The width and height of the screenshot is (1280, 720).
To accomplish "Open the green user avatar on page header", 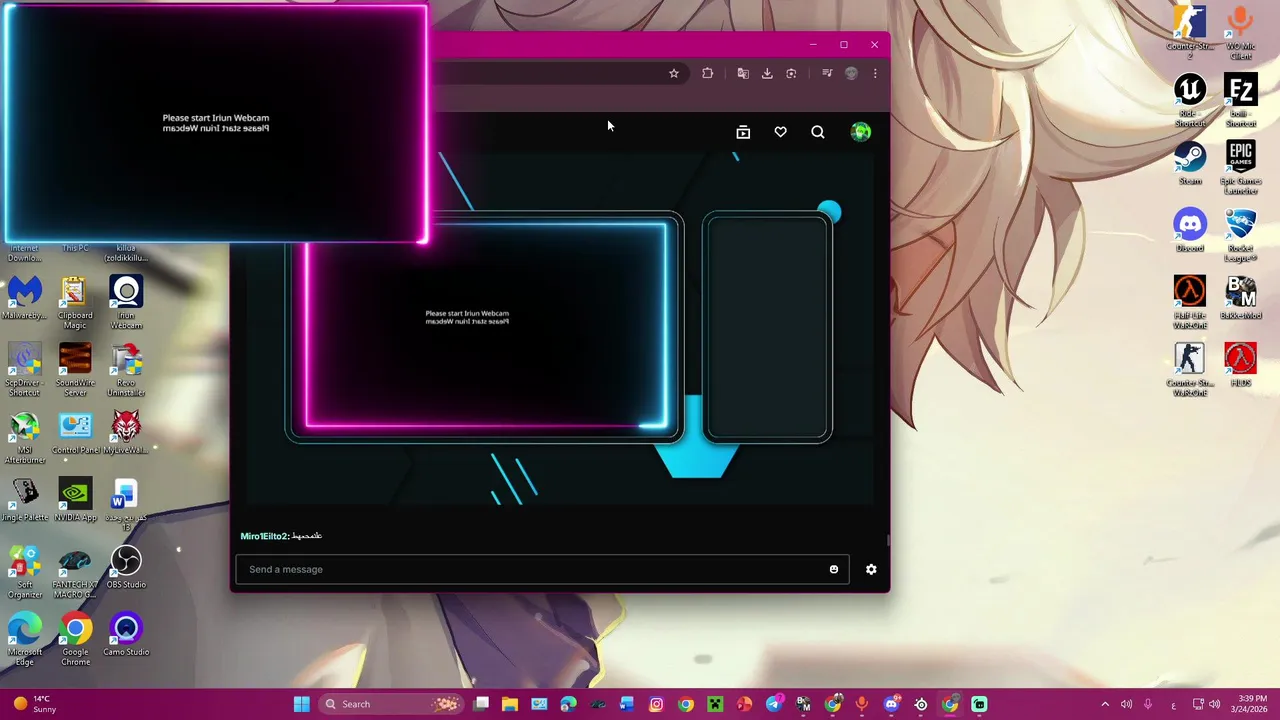I will click(x=860, y=132).
